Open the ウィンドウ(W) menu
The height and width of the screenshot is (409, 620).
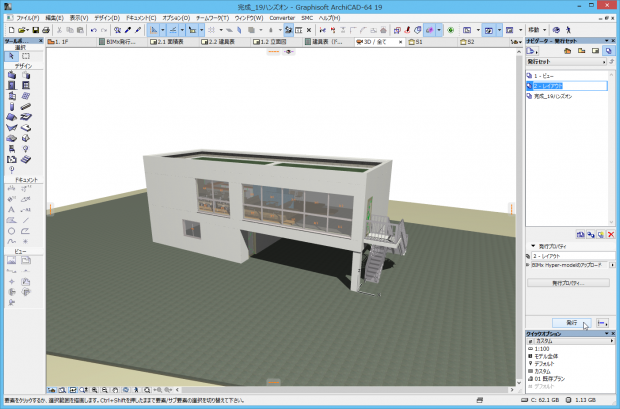coord(249,18)
